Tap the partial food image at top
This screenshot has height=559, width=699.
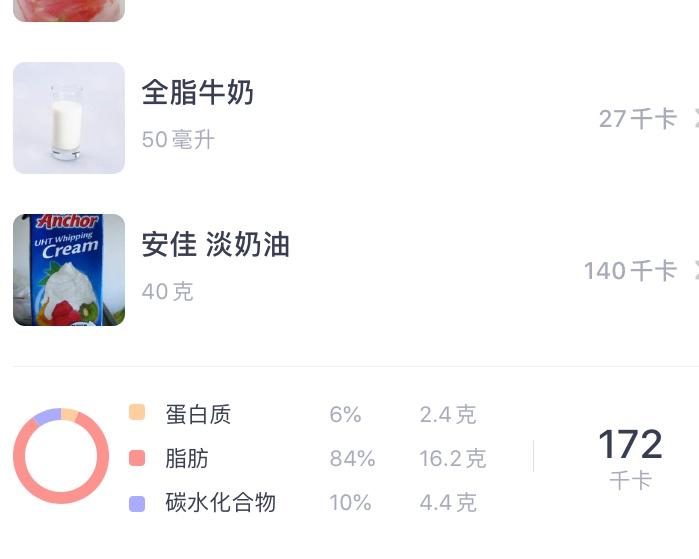[x=69, y=10]
